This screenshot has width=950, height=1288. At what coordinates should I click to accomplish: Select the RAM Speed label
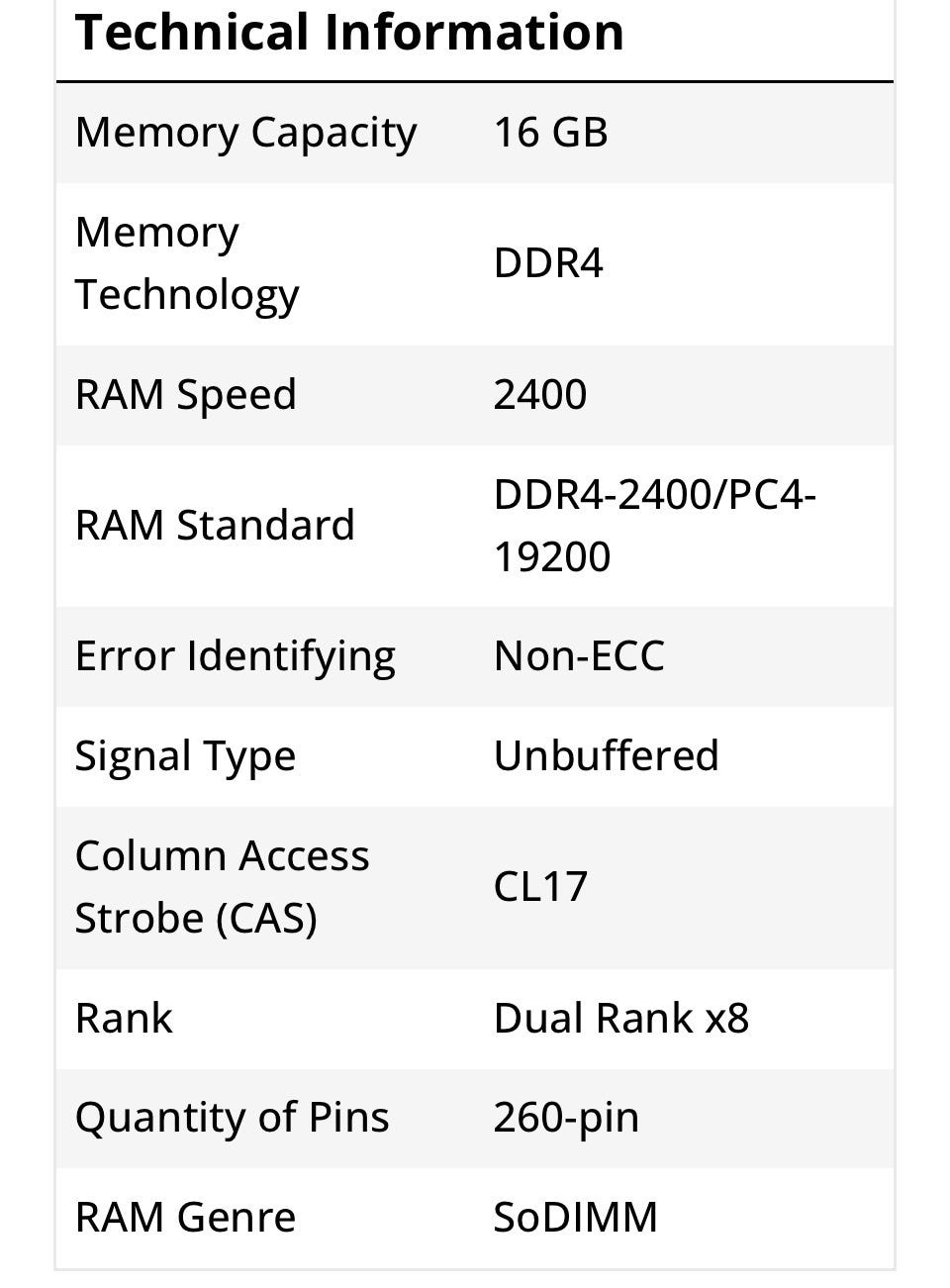click(x=185, y=394)
